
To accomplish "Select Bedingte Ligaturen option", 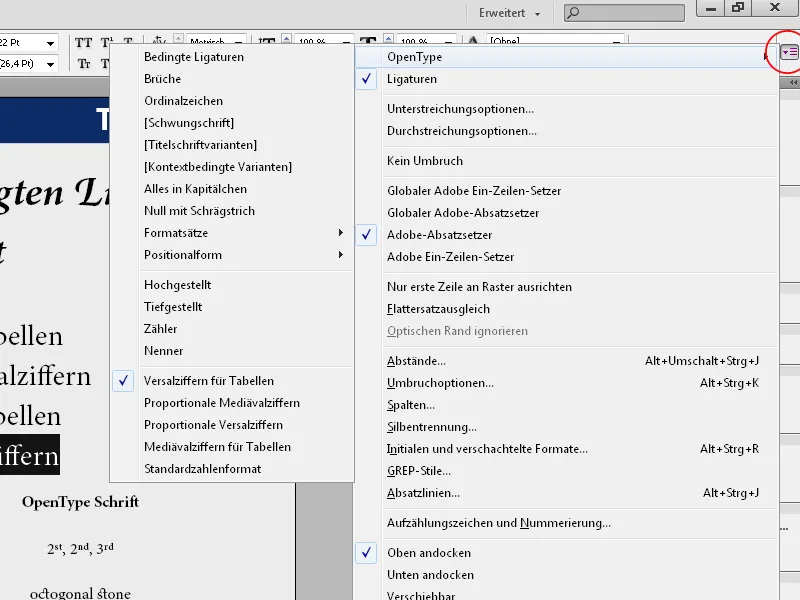I will tap(232, 57).
